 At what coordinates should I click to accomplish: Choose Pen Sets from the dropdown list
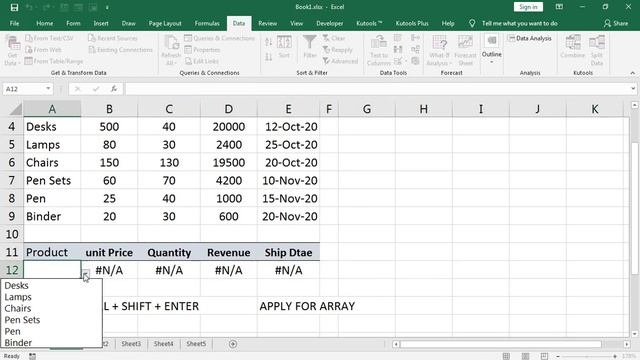(x=51, y=320)
